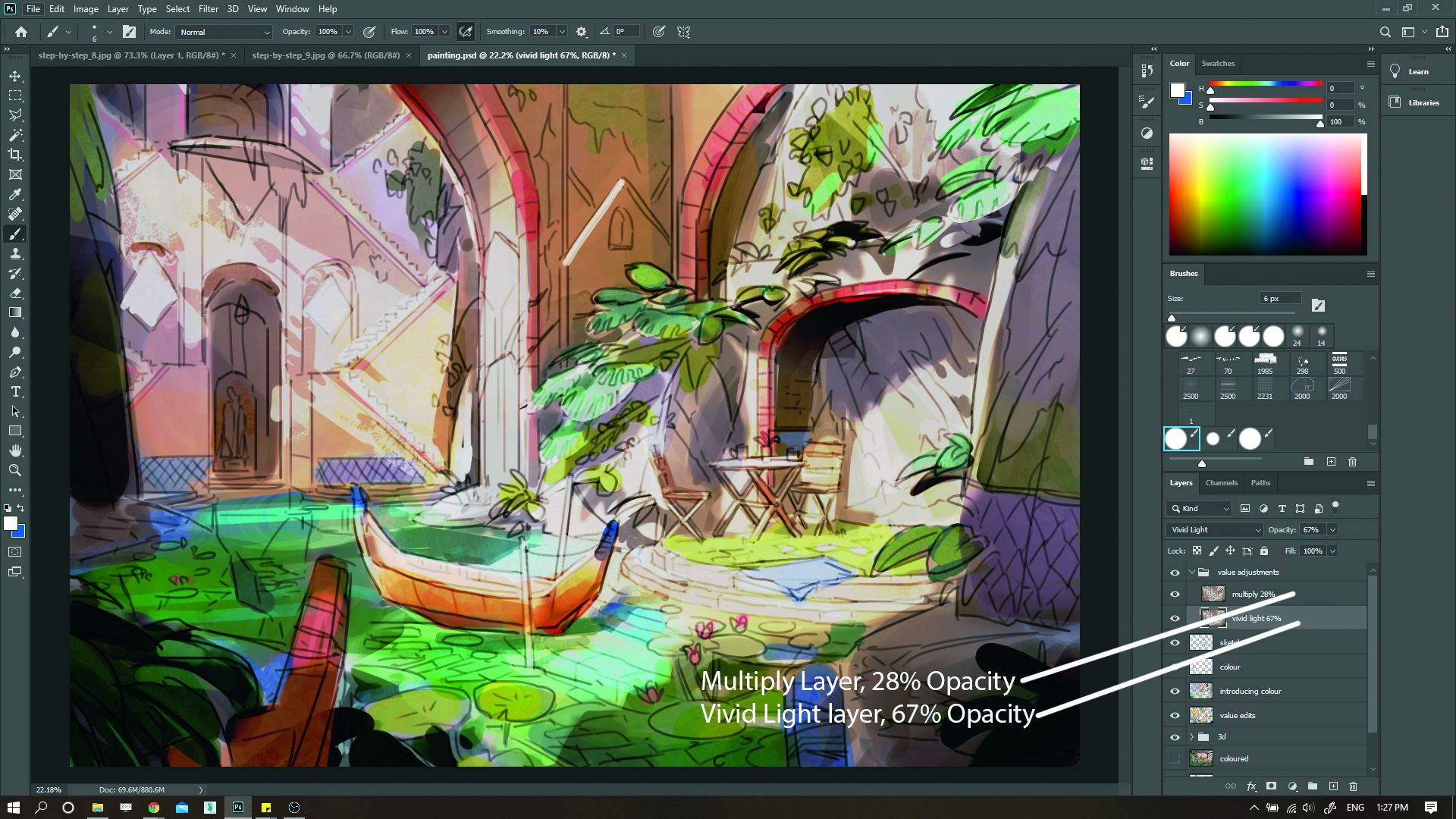Select the Zoom tool
Viewport: 1456px width, 819px height.
[x=15, y=470]
